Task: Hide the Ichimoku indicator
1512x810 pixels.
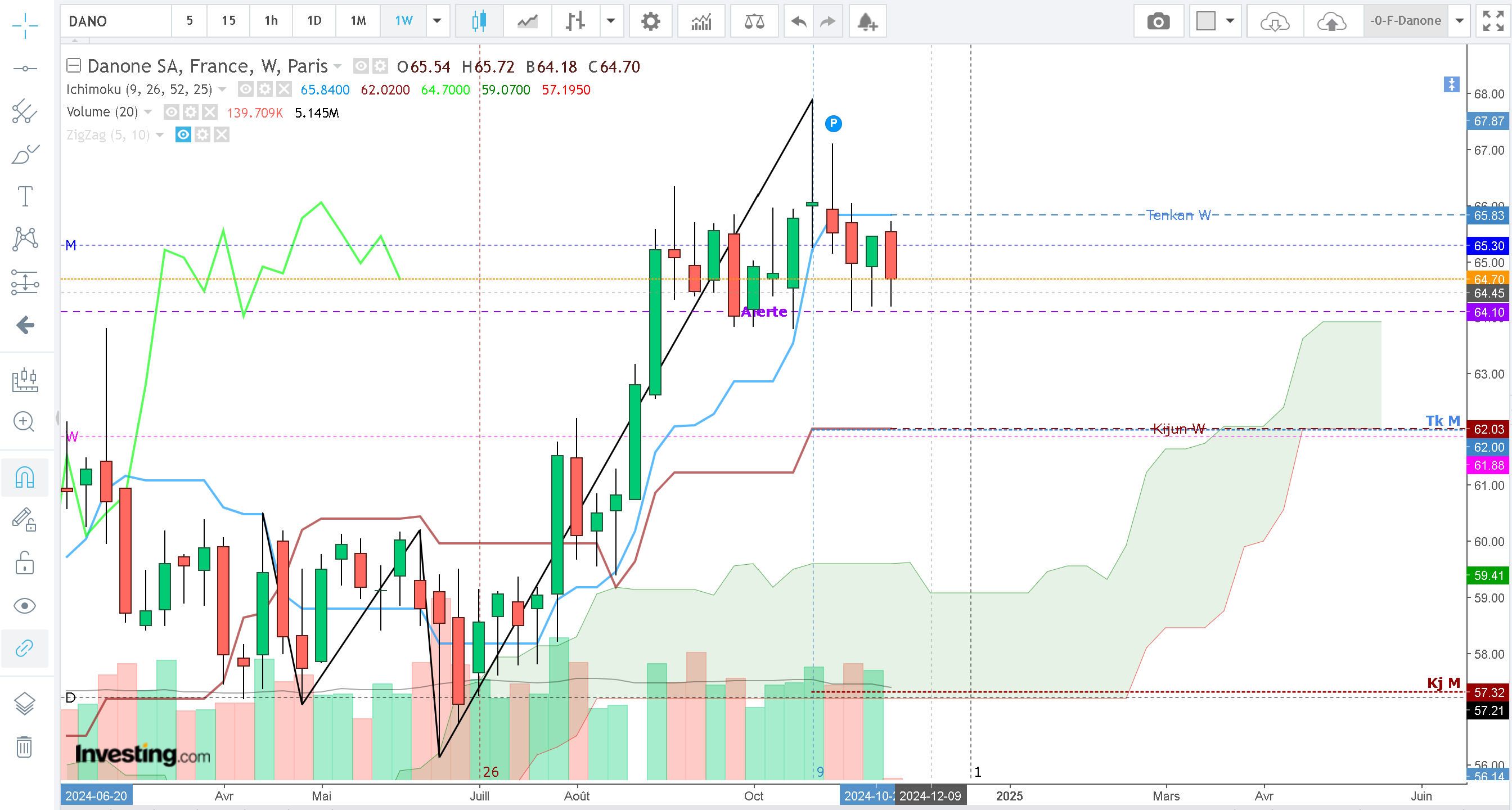Action: [x=245, y=89]
